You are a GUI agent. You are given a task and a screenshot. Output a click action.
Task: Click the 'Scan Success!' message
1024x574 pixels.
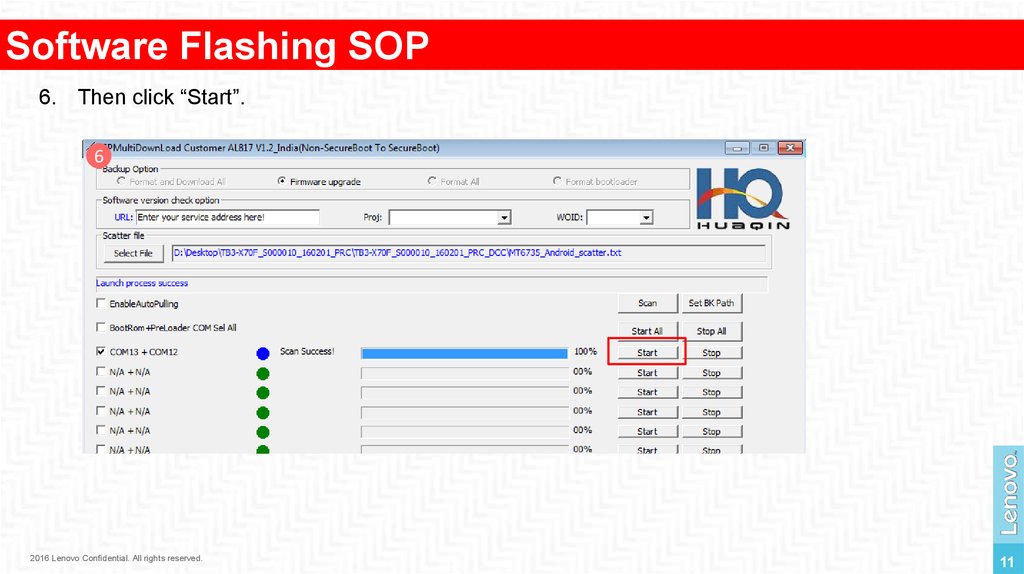[x=307, y=351]
